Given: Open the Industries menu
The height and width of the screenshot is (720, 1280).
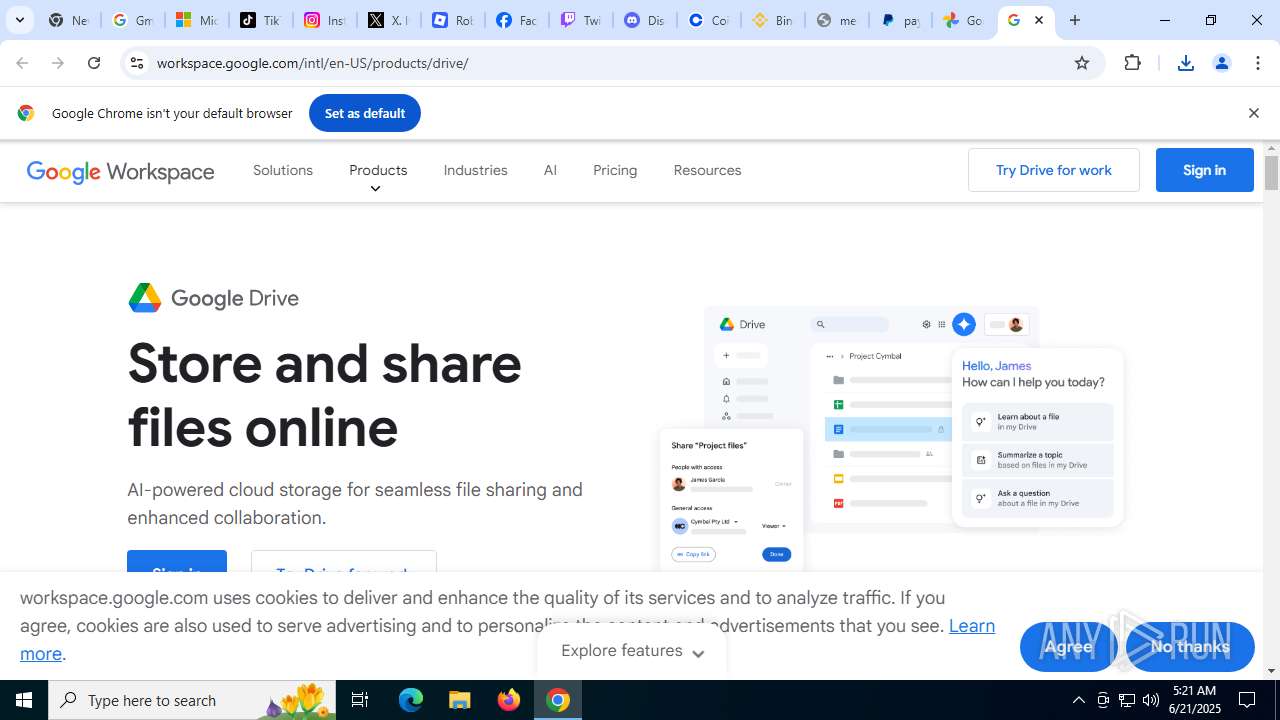Looking at the screenshot, I should click(x=476, y=170).
